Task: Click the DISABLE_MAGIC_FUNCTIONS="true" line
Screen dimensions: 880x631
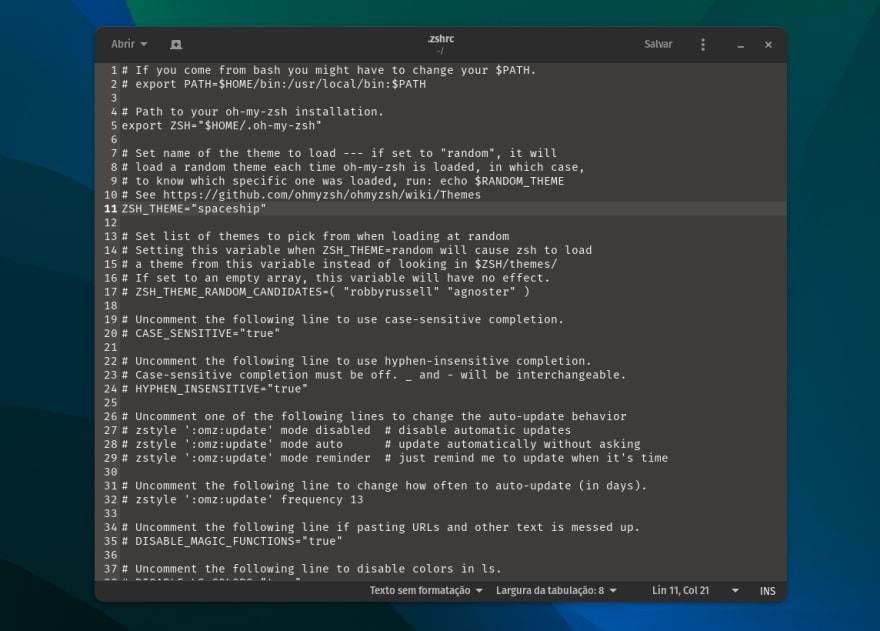Action: tap(232, 541)
